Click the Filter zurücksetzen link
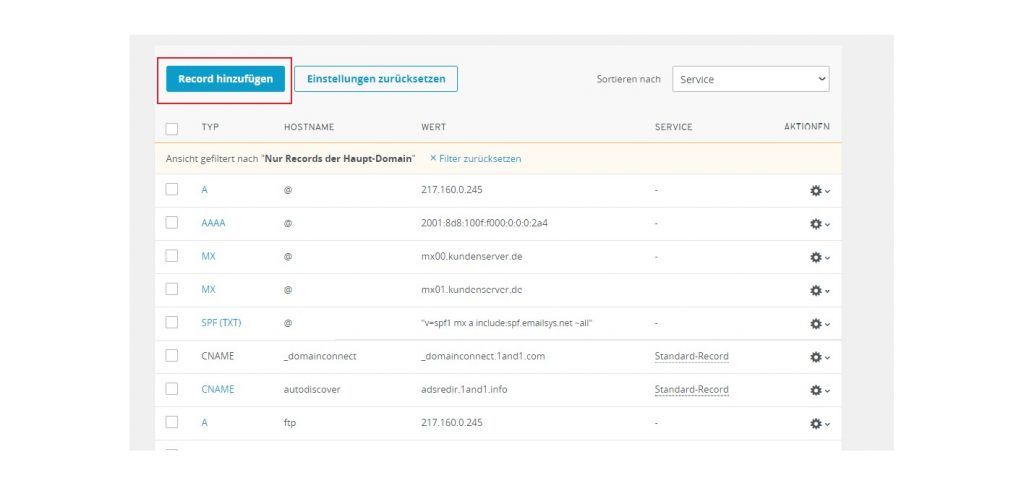The height and width of the screenshot is (486, 1024). point(475,159)
